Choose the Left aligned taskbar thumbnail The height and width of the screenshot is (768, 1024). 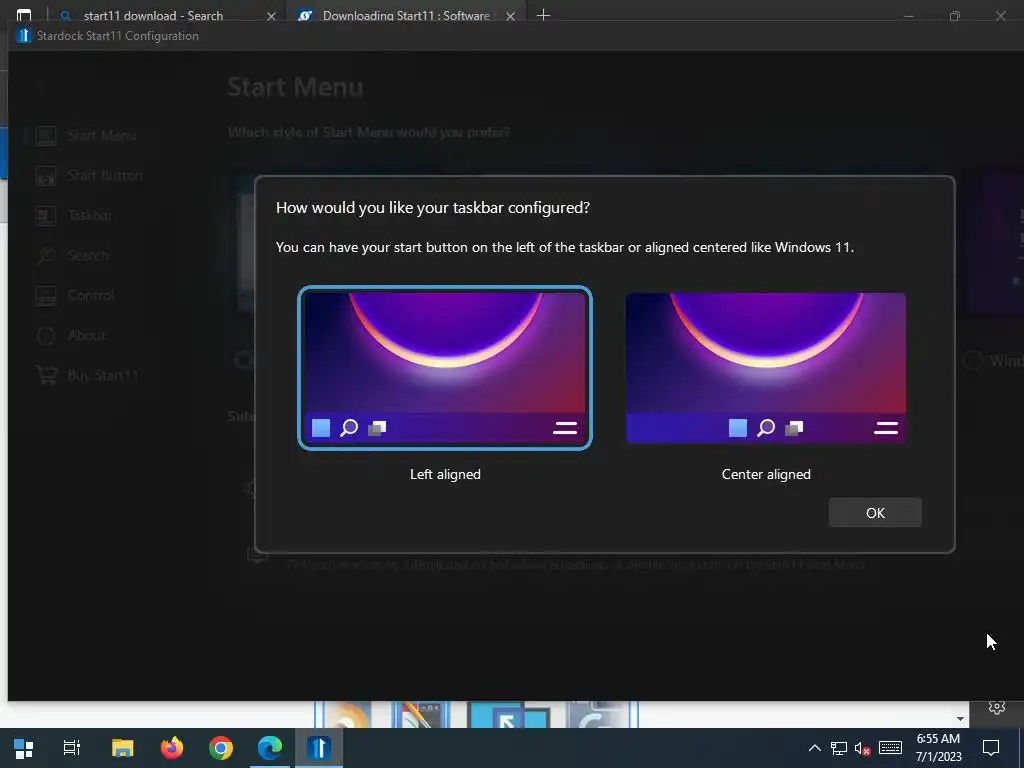[445, 368]
